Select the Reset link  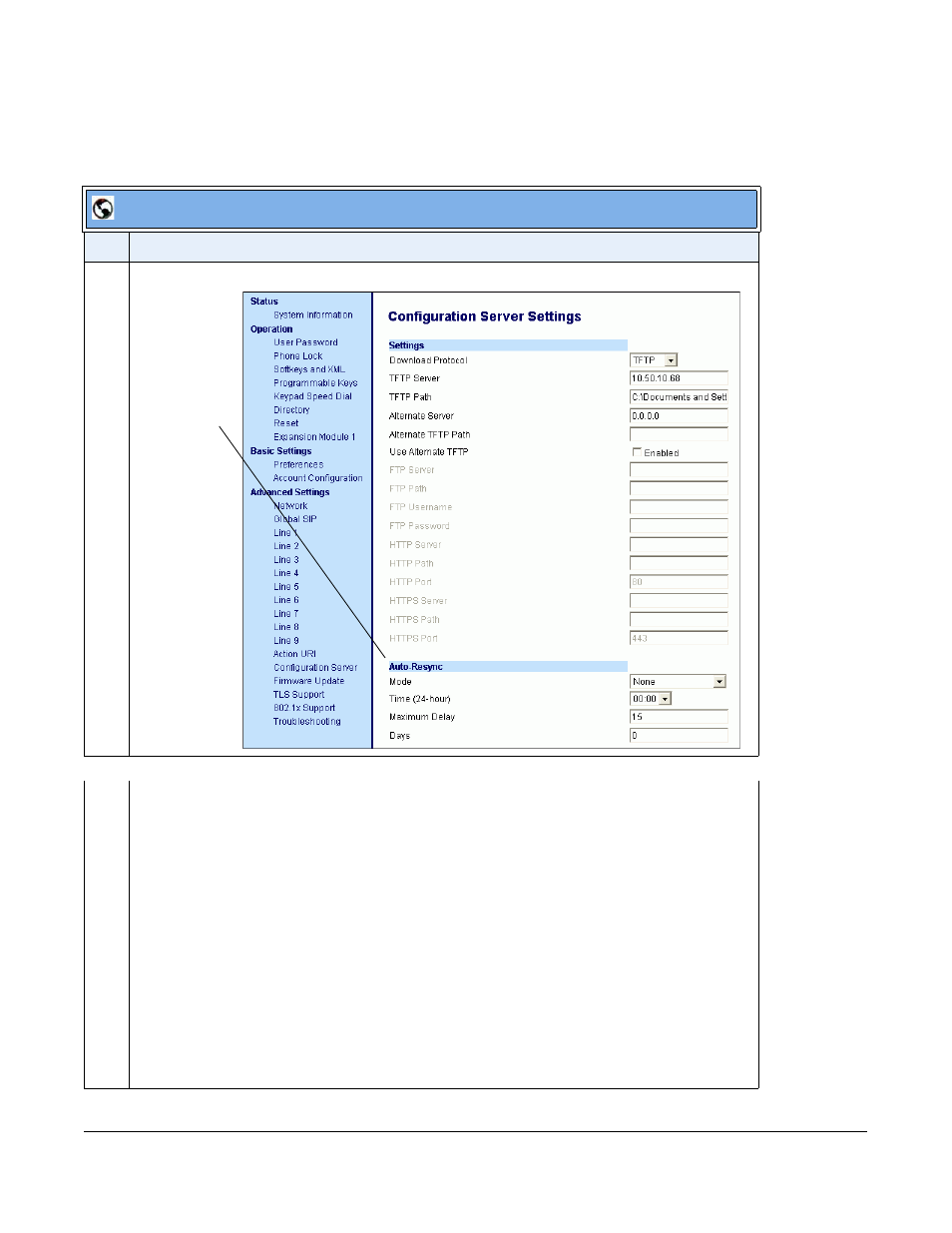click(x=286, y=423)
